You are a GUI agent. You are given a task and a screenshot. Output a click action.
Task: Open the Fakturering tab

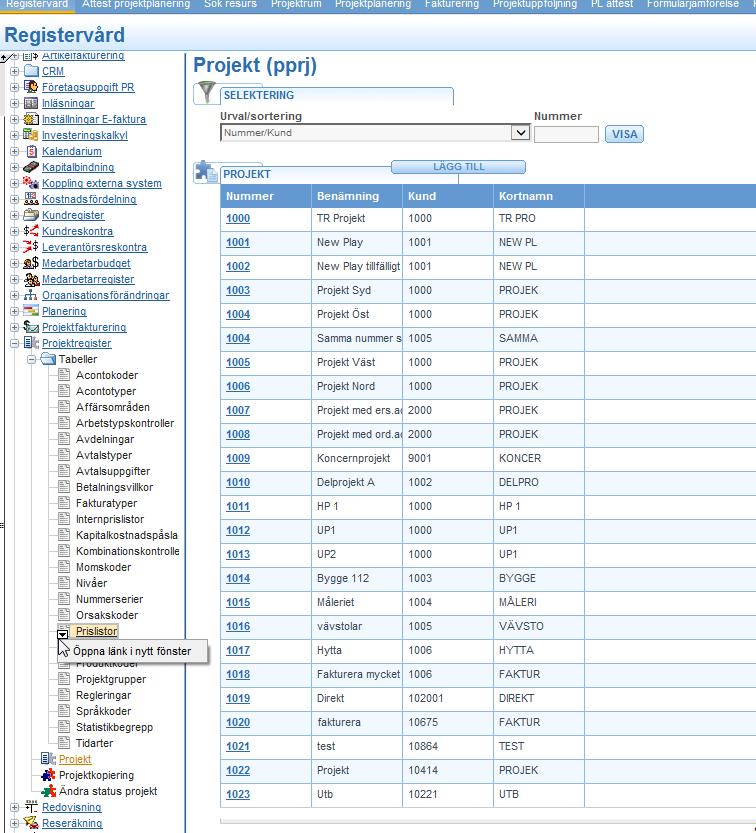pos(452,4)
